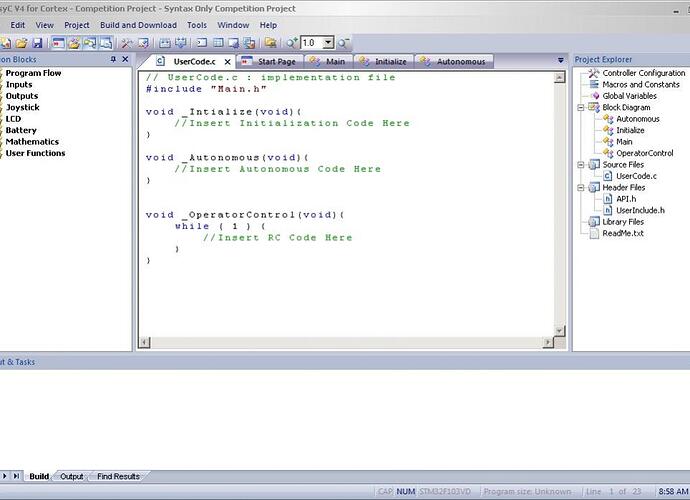This screenshot has width=690, height=500.
Task: Open Global Variables in Project Explorer
Action: [629, 96]
